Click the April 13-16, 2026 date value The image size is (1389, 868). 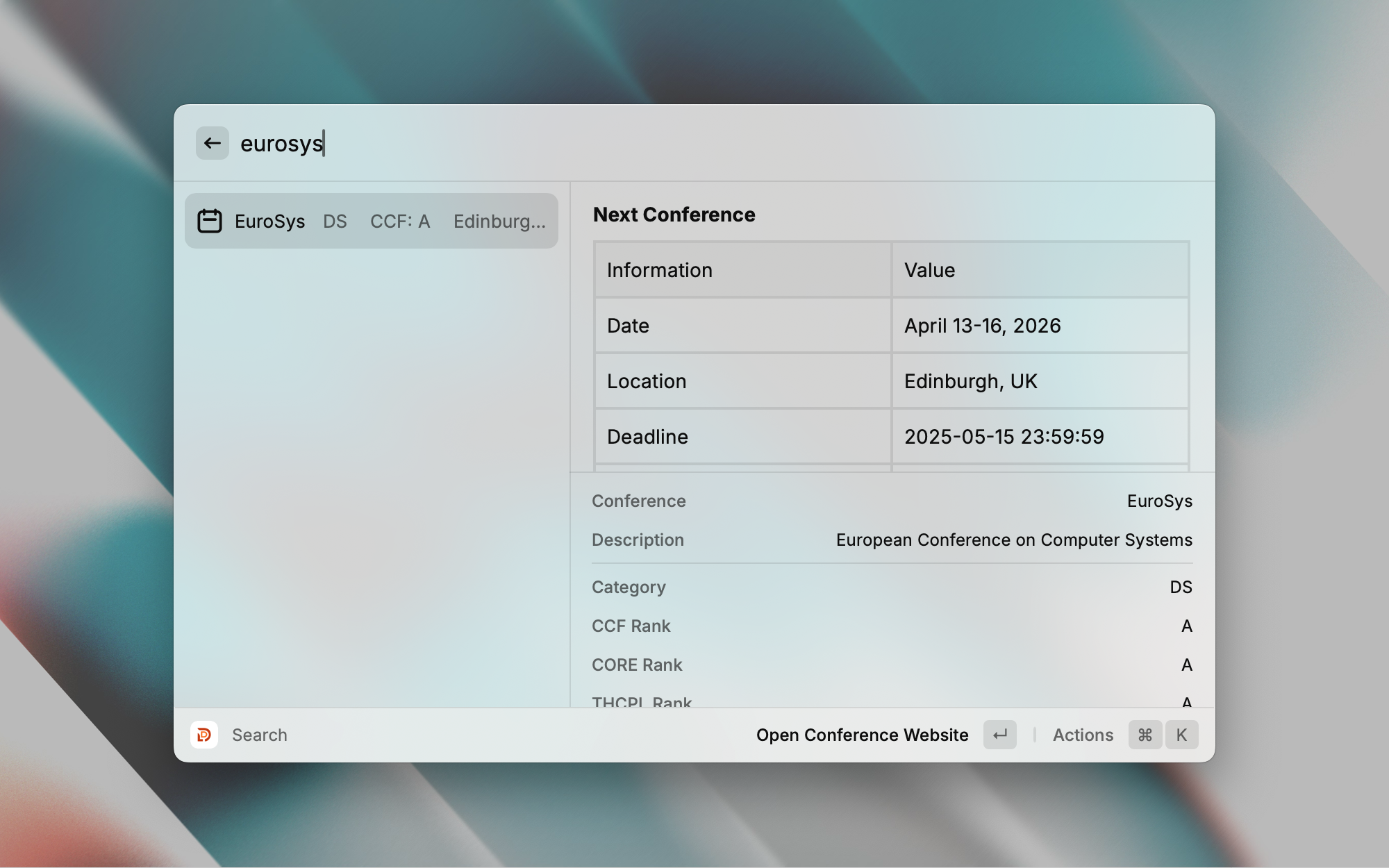[x=982, y=326]
